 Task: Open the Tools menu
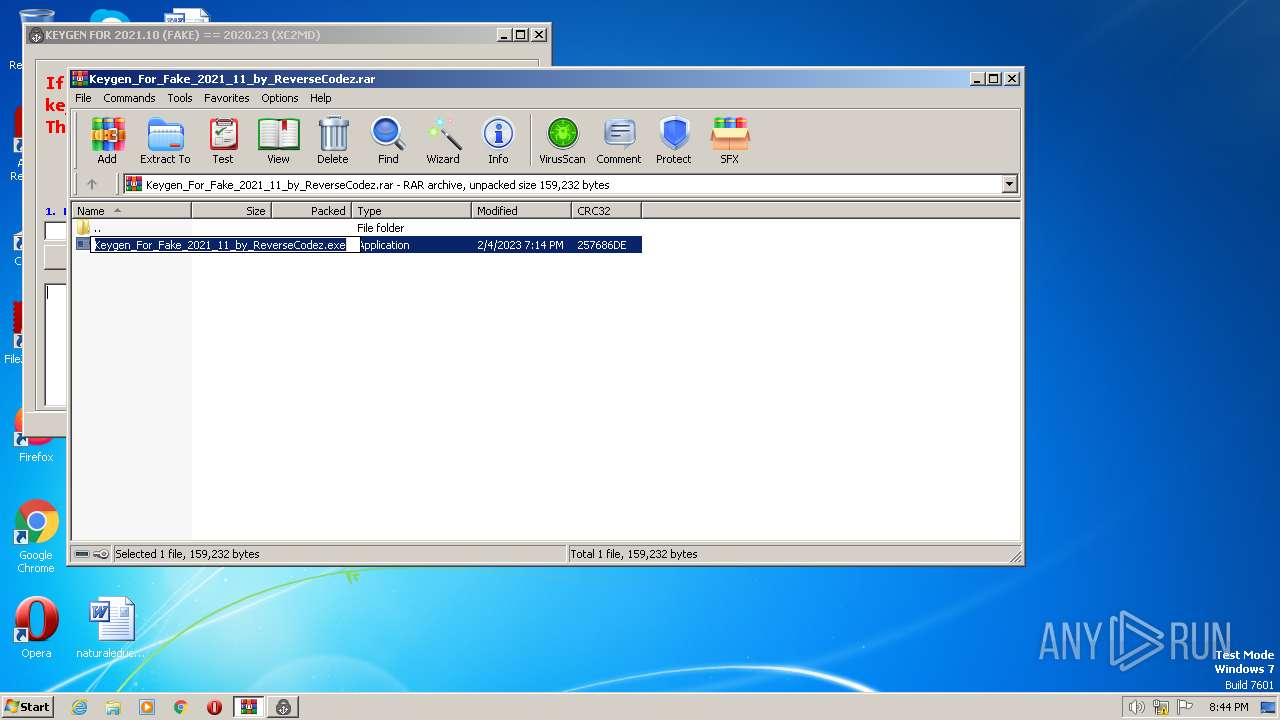pos(180,98)
